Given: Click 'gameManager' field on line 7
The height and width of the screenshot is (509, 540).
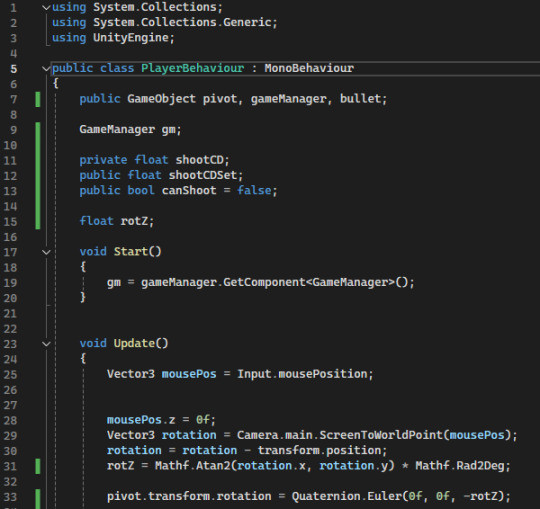Looking at the screenshot, I should [x=288, y=99].
